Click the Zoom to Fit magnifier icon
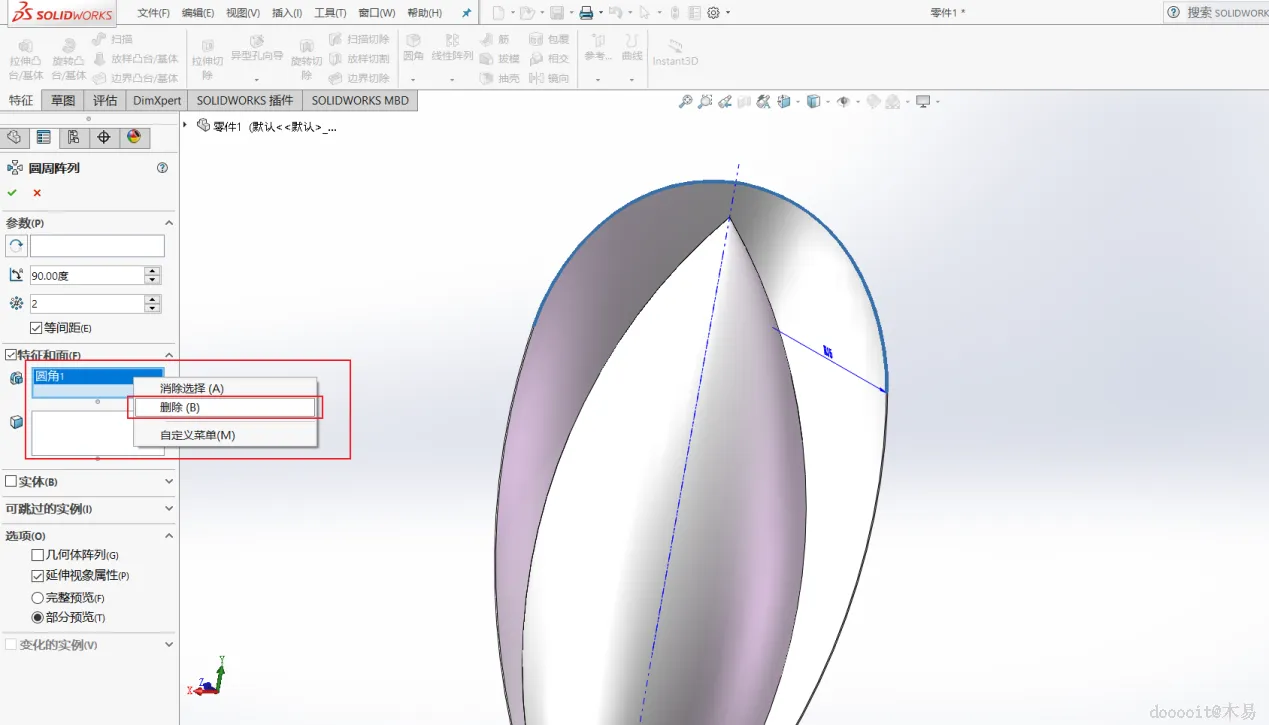The width and height of the screenshot is (1269, 725). [685, 101]
